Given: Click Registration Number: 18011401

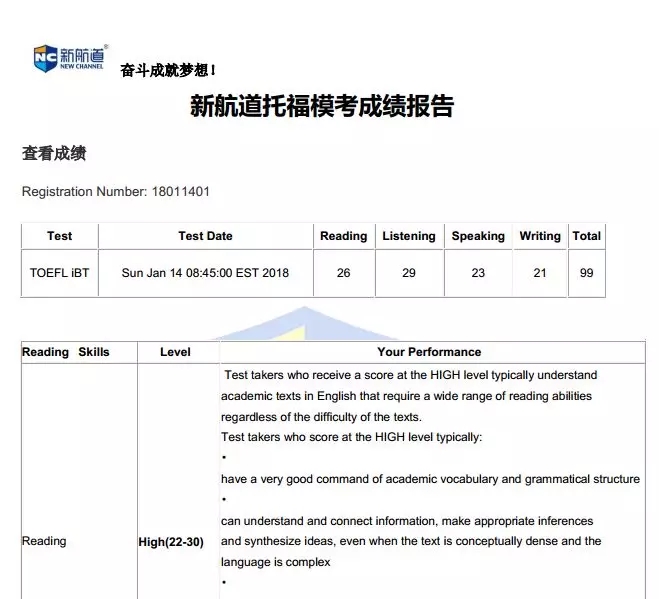Looking at the screenshot, I should (116, 192).
